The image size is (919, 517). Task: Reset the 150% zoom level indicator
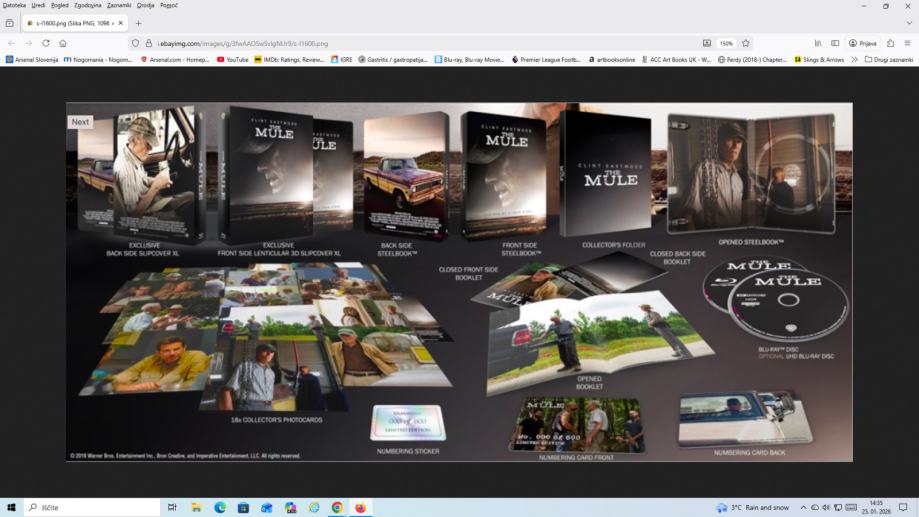click(x=726, y=43)
